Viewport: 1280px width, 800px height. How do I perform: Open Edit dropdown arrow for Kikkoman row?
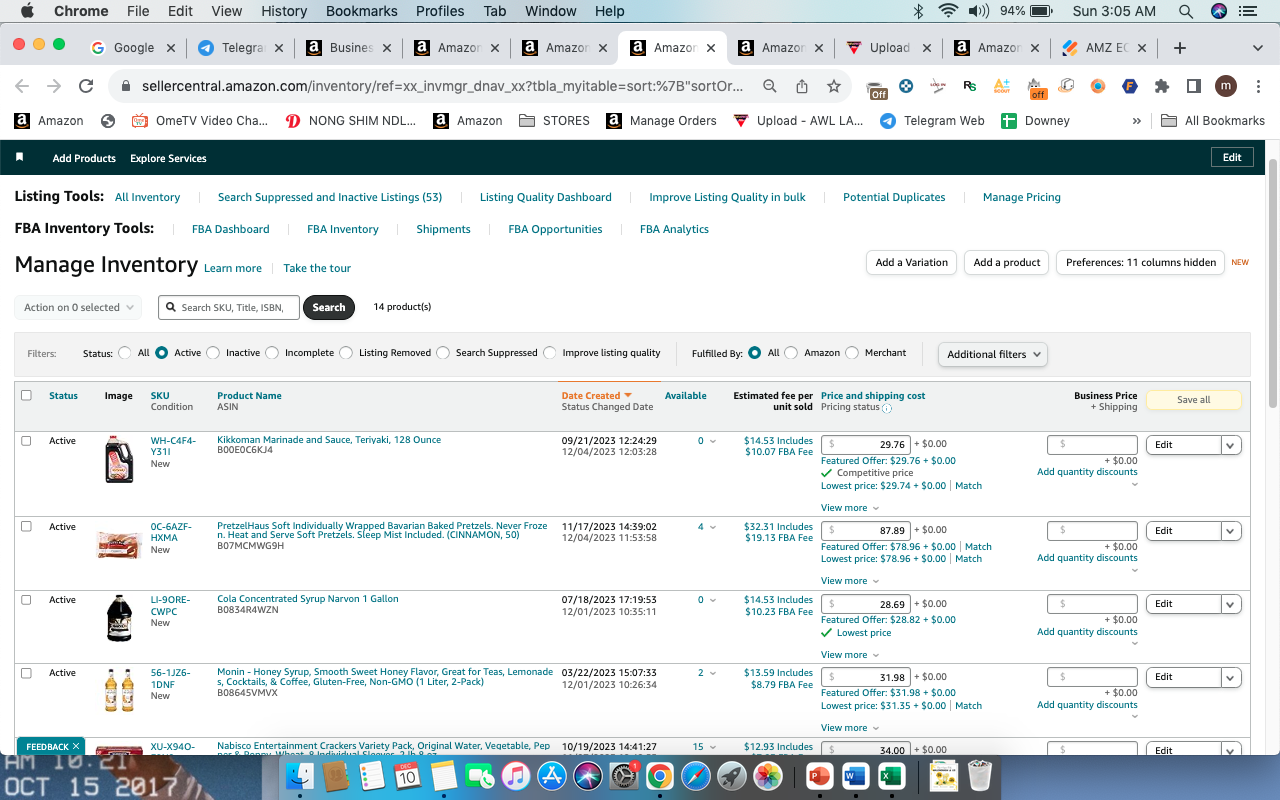(1231, 445)
